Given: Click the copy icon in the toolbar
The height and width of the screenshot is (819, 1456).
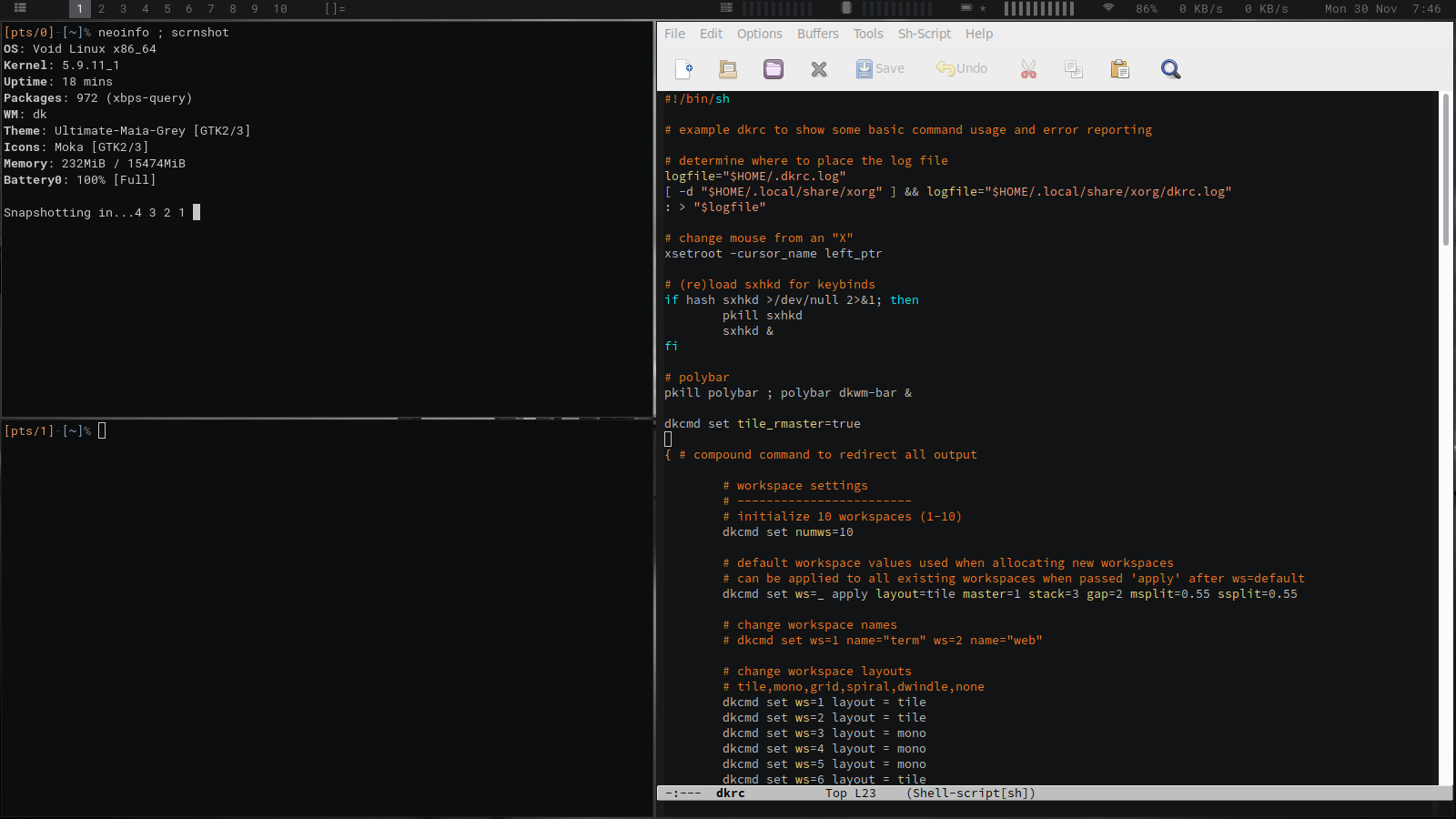Looking at the screenshot, I should tap(1074, 69).
